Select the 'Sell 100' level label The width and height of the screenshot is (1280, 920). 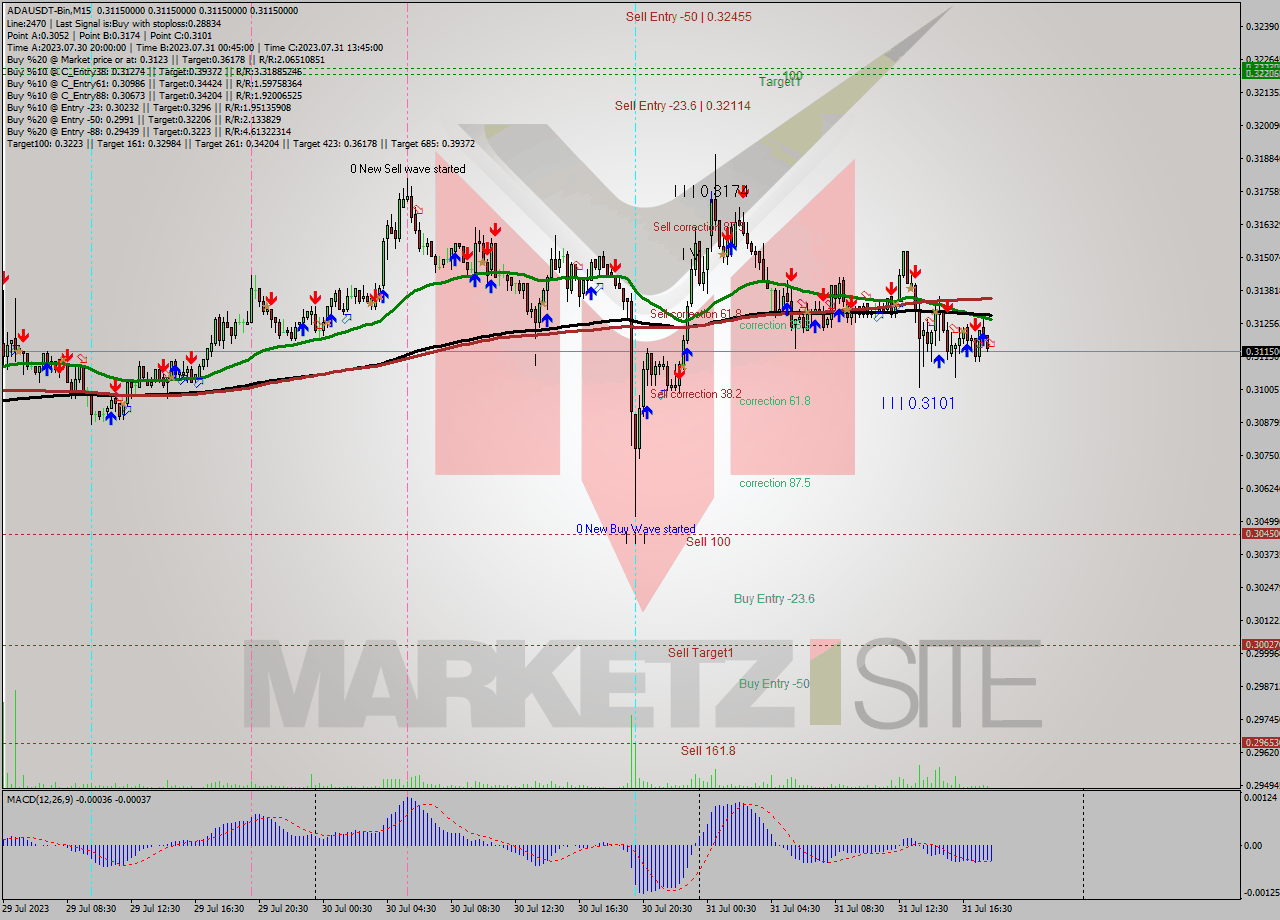coord(708,542)
